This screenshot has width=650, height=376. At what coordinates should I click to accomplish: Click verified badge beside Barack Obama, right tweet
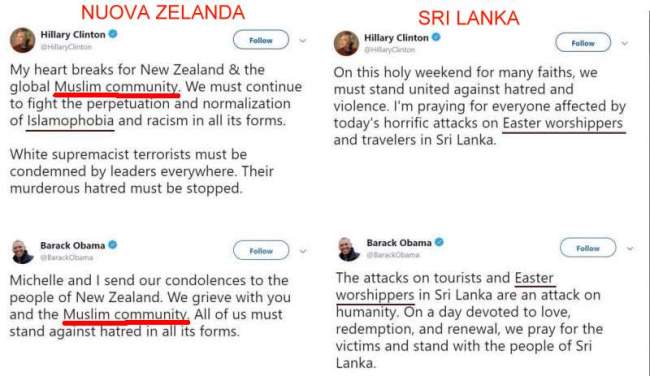(439, 242)
